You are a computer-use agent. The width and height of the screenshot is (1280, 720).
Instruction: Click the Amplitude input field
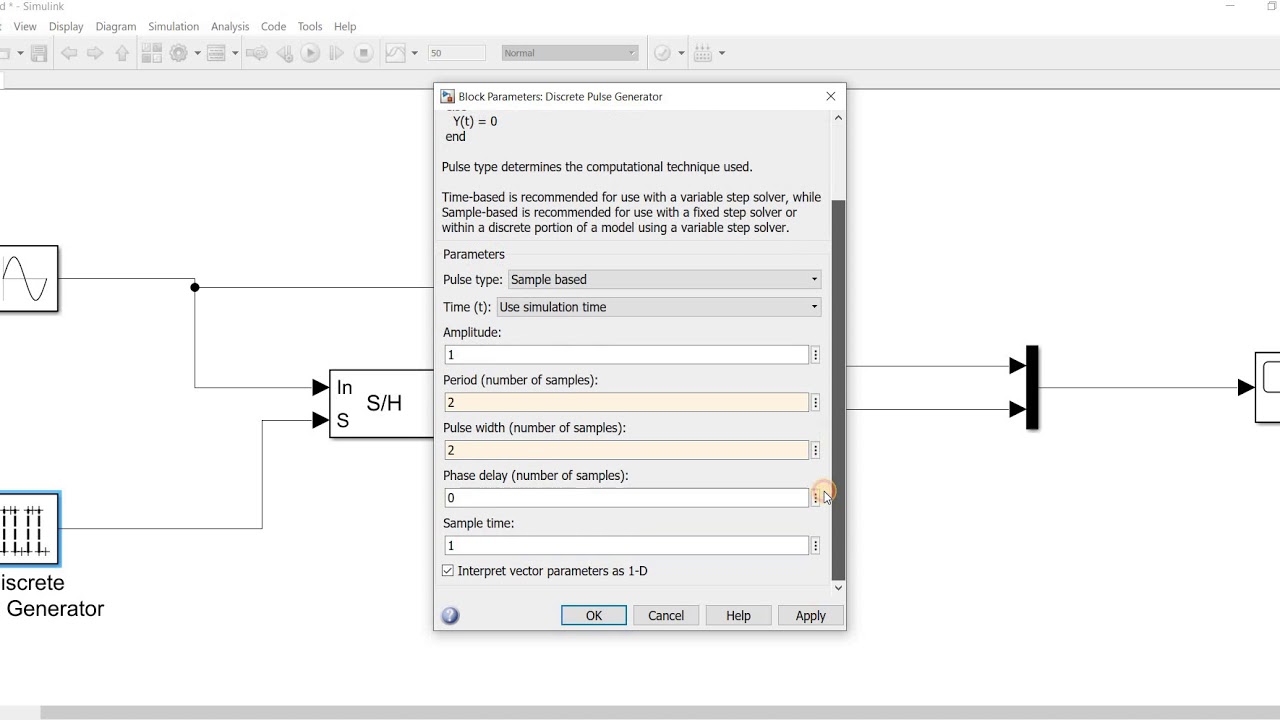[626, 355]
